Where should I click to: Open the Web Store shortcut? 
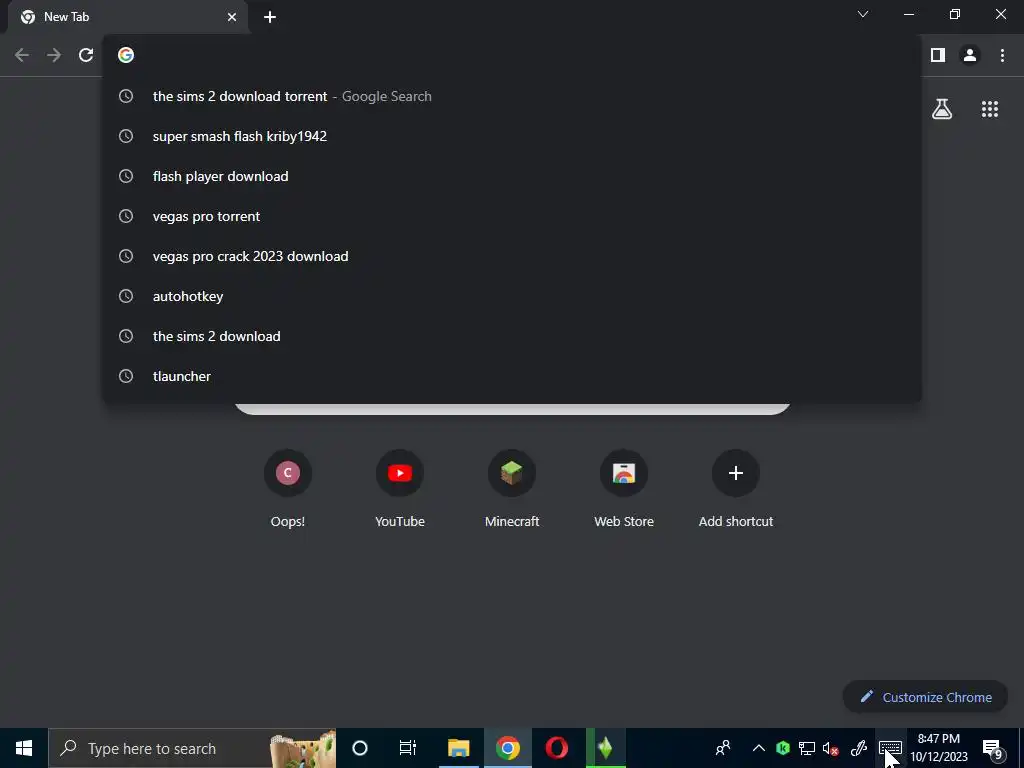(x=624, y=488)
